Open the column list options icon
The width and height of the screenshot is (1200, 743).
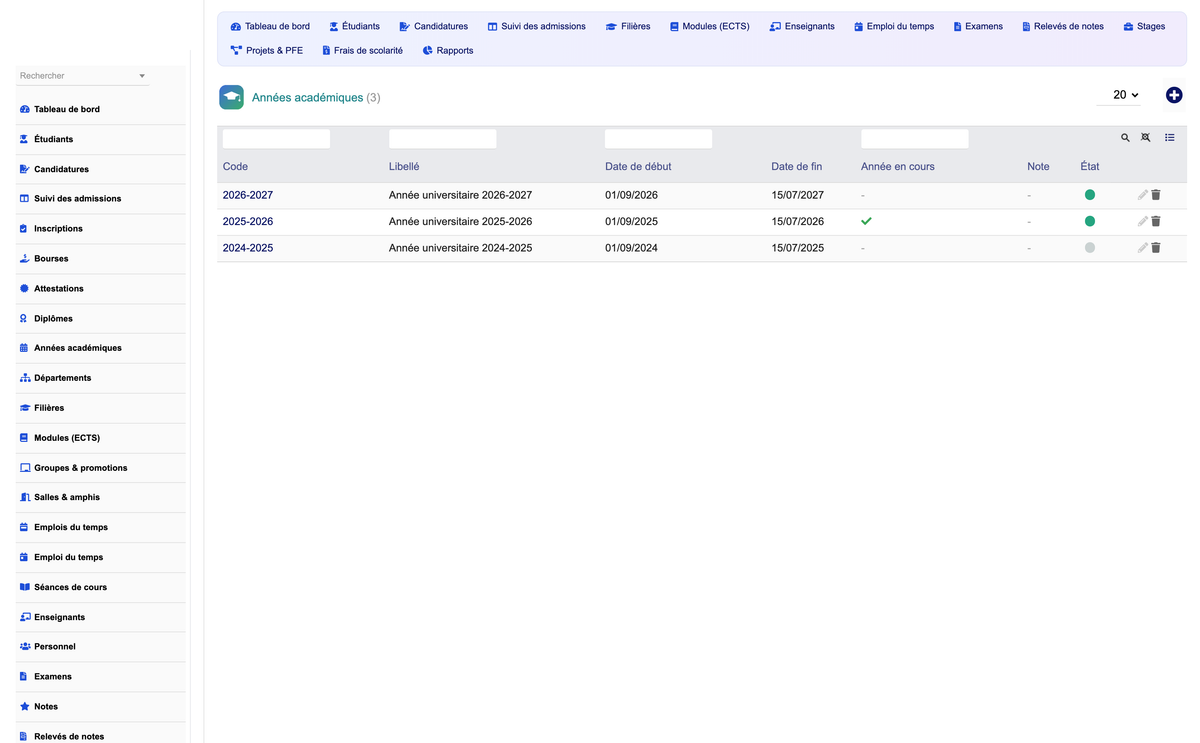tap(1170, 138)
